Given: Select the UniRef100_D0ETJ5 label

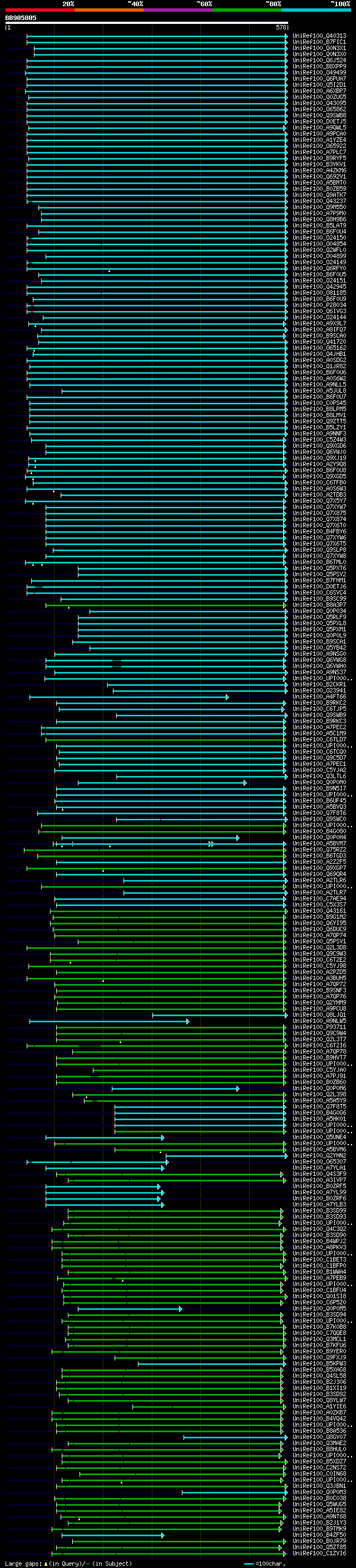Looking at the screenshot, I should 319,121.
